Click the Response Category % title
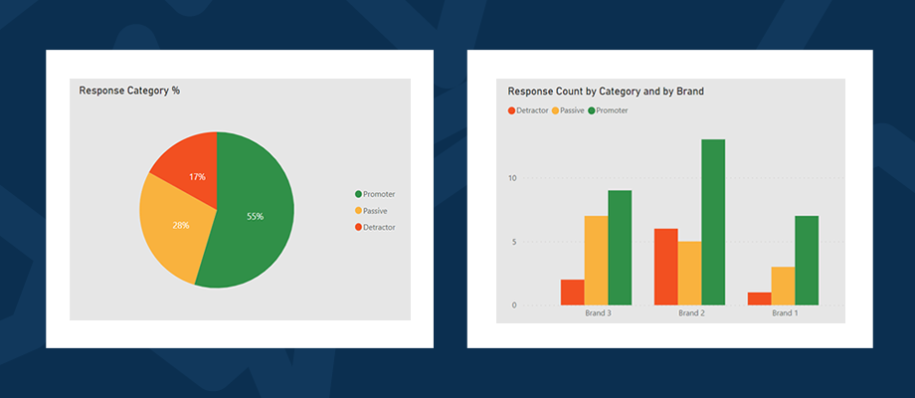 [129, 91]
